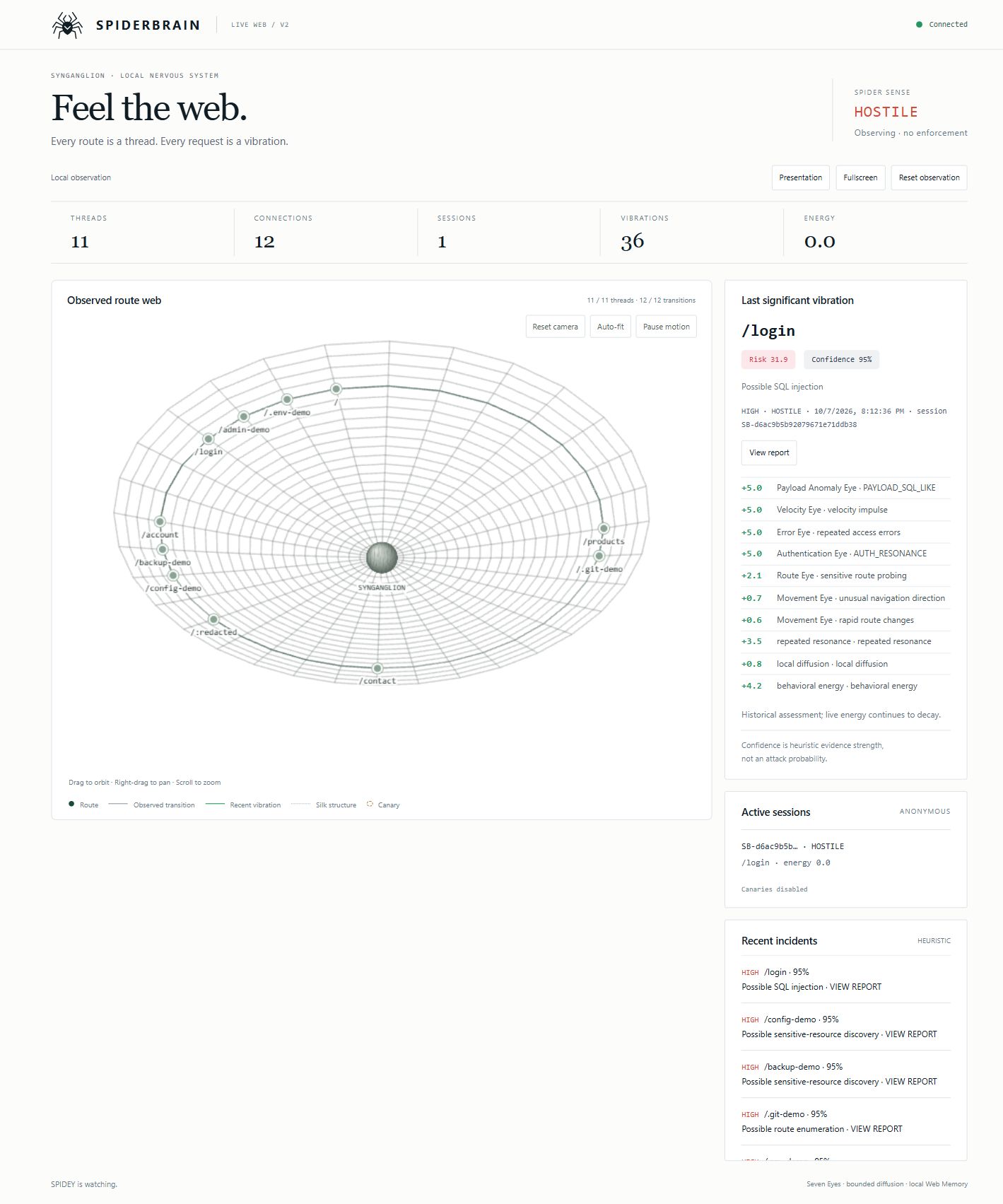Click the Payload Anomaly Eye PAYLOAD_SQL_LIKE row

pos(845,488)
